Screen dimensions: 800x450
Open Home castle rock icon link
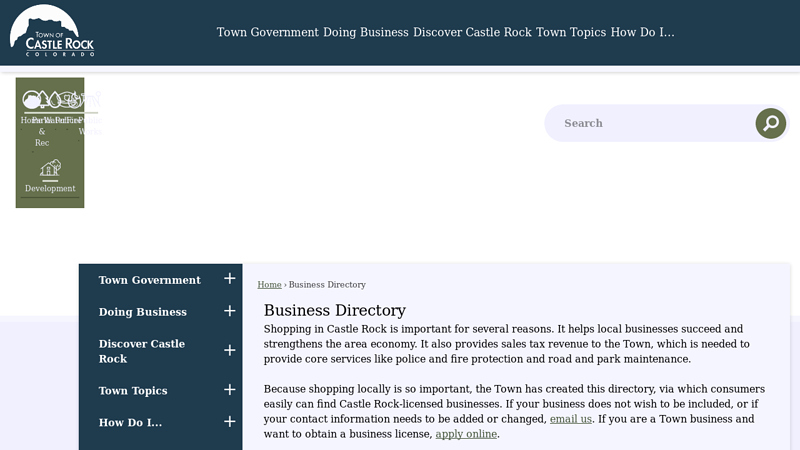pos(31,99)
